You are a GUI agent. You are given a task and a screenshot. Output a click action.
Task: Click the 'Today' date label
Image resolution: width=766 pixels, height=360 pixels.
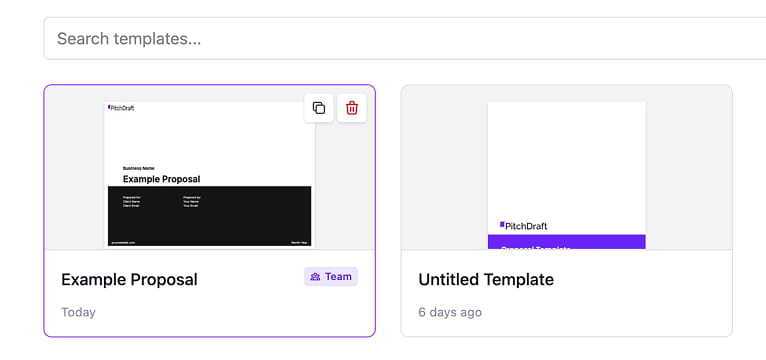78,312
